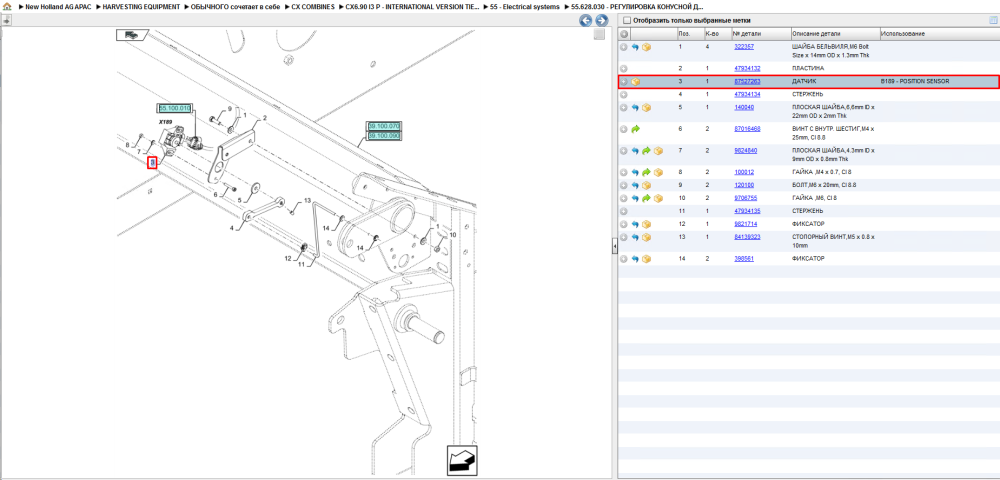This screenshot has width=1000, height=480.
Task: Click callout number 3 on the diagram
Action: point(152,163)
